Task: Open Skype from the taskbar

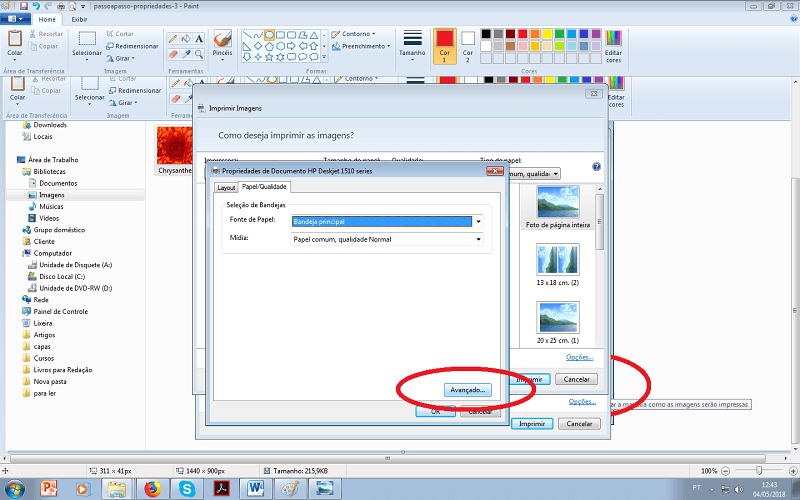Action: coord(186,488)
